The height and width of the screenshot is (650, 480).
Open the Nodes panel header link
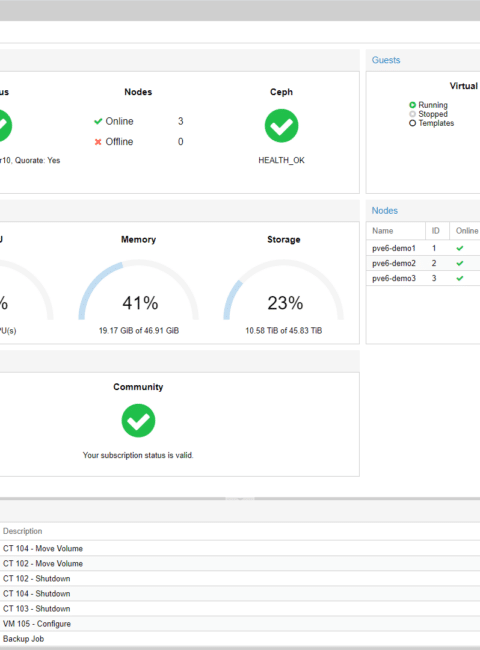(385, 211)
